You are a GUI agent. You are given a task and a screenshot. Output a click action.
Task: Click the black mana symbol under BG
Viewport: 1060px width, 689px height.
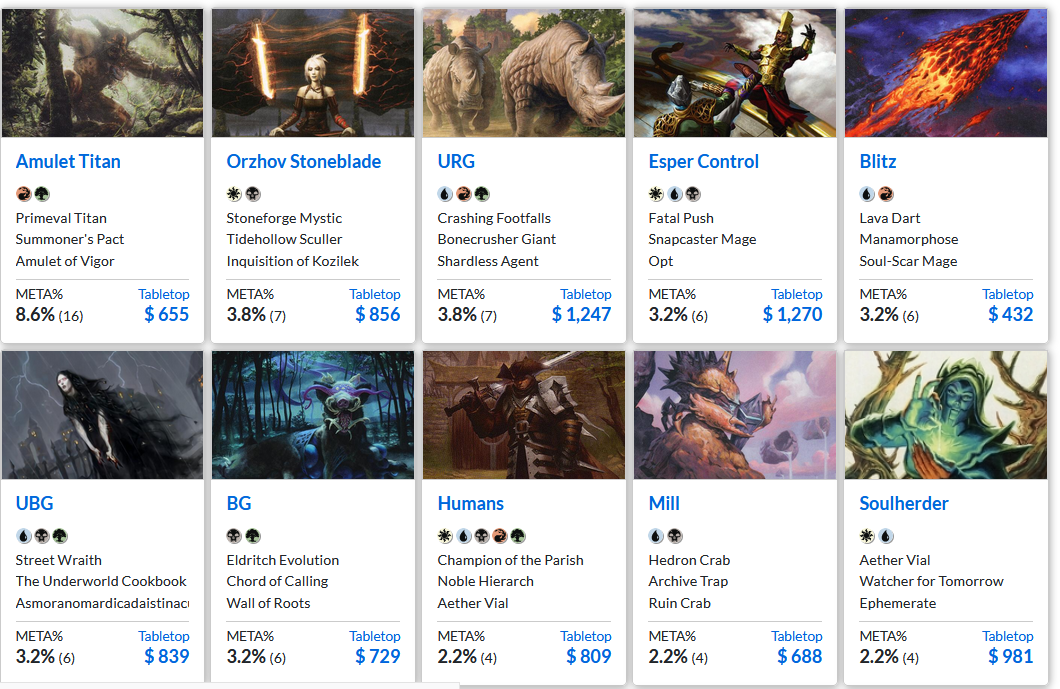(234, 536)
